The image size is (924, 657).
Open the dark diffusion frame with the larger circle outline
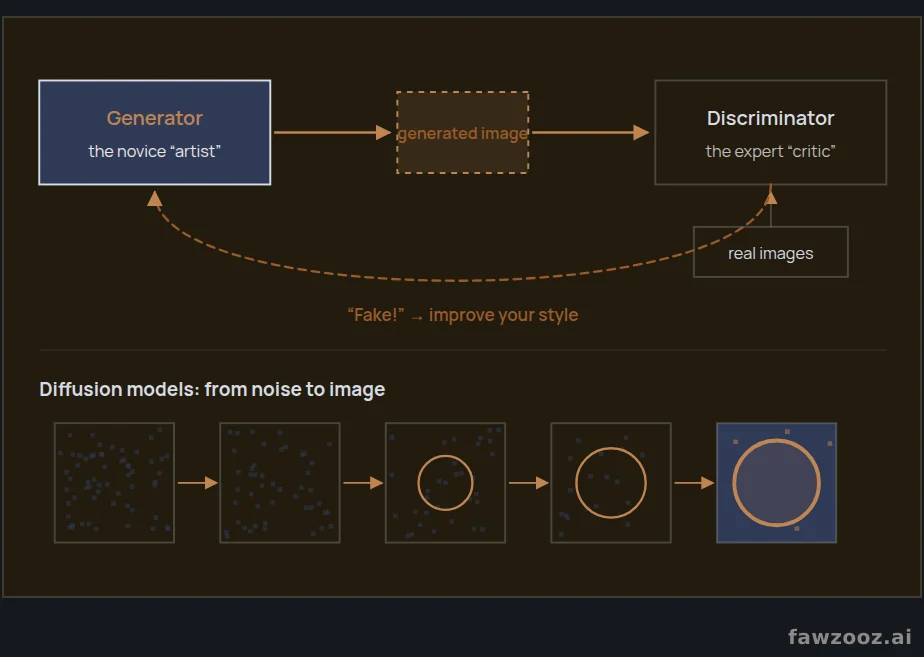pyautogui.click(x=610, y=483)
